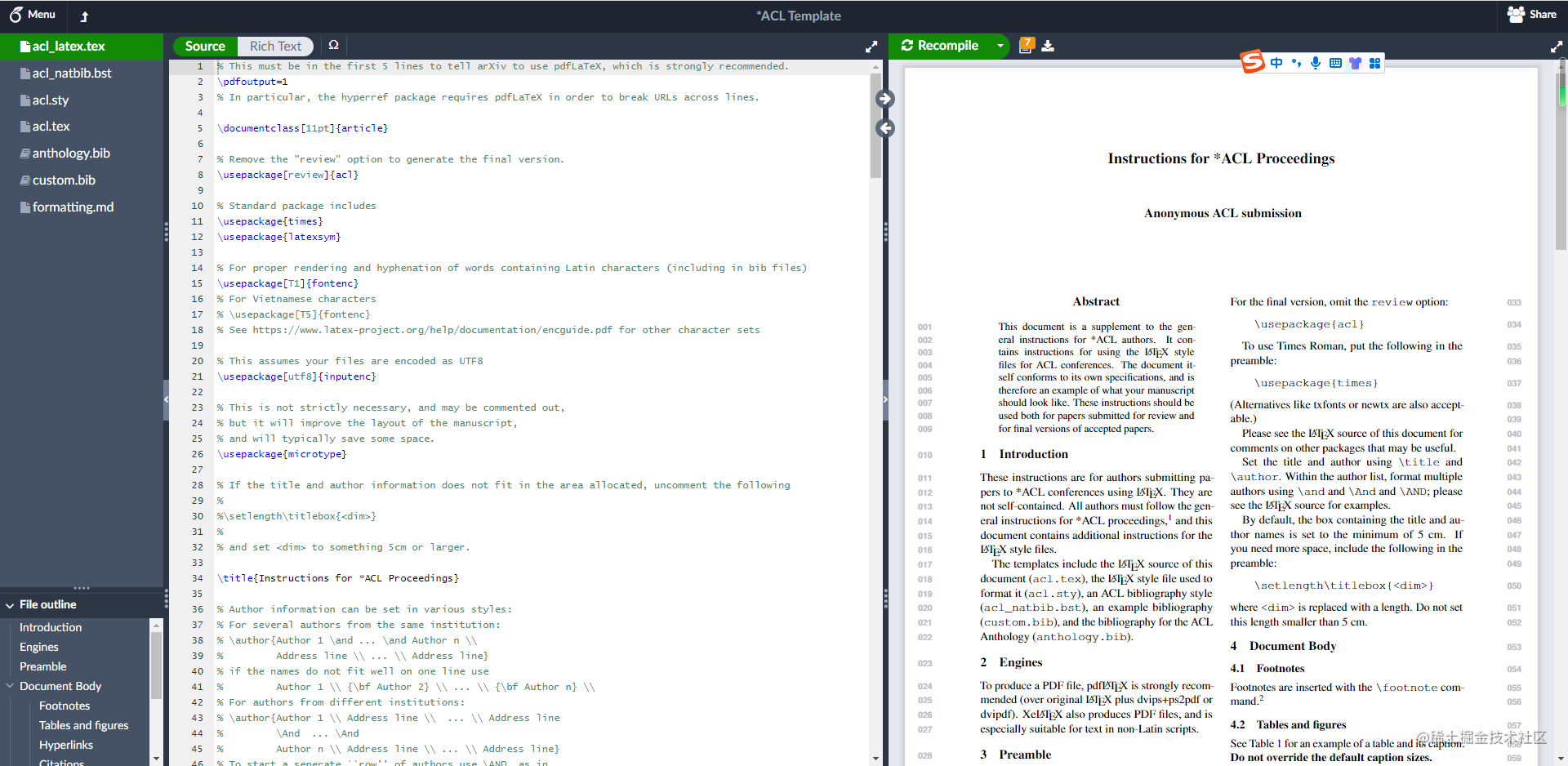Expand the PDF preview to full screen
The image size is (1568, 766).
point(1556,47)
